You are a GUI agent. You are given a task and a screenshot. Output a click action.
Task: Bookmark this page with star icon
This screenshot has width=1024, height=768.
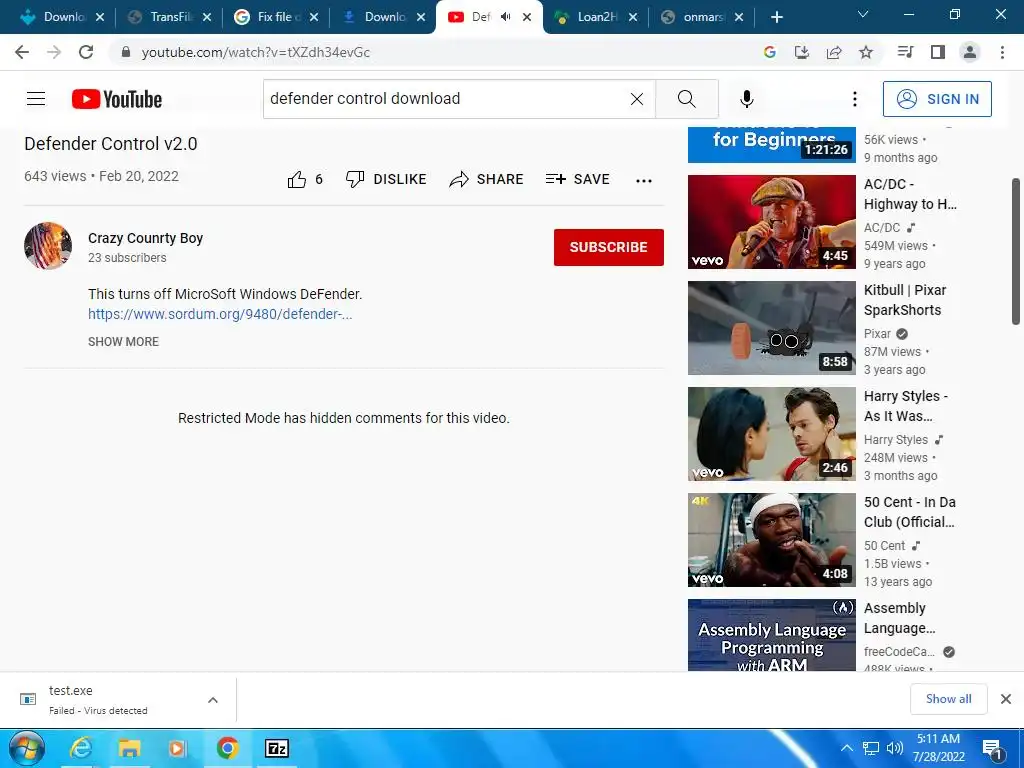tap(866, 52)
